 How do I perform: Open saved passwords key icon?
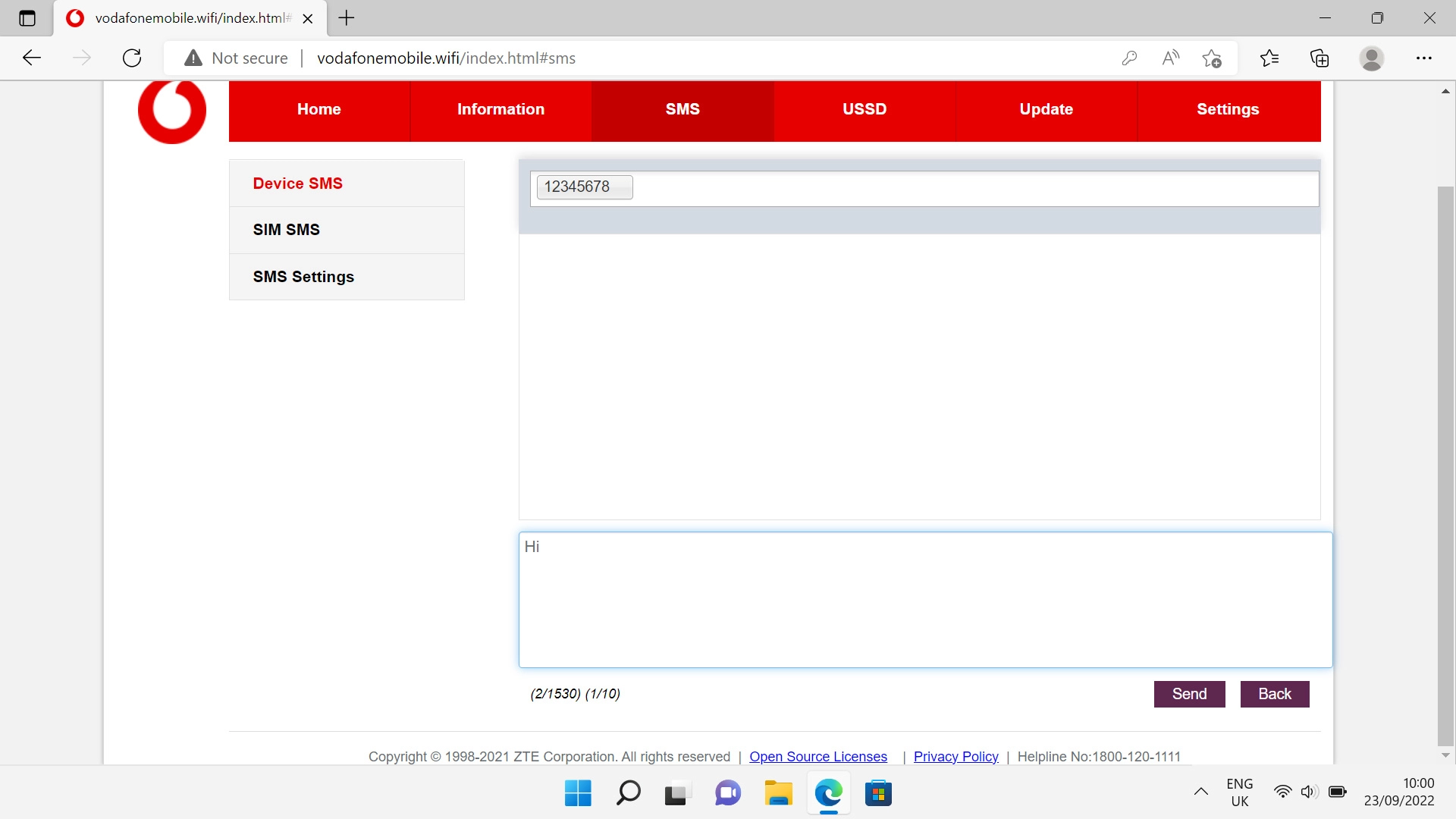pyautogui.click(x=1129, y=58)
